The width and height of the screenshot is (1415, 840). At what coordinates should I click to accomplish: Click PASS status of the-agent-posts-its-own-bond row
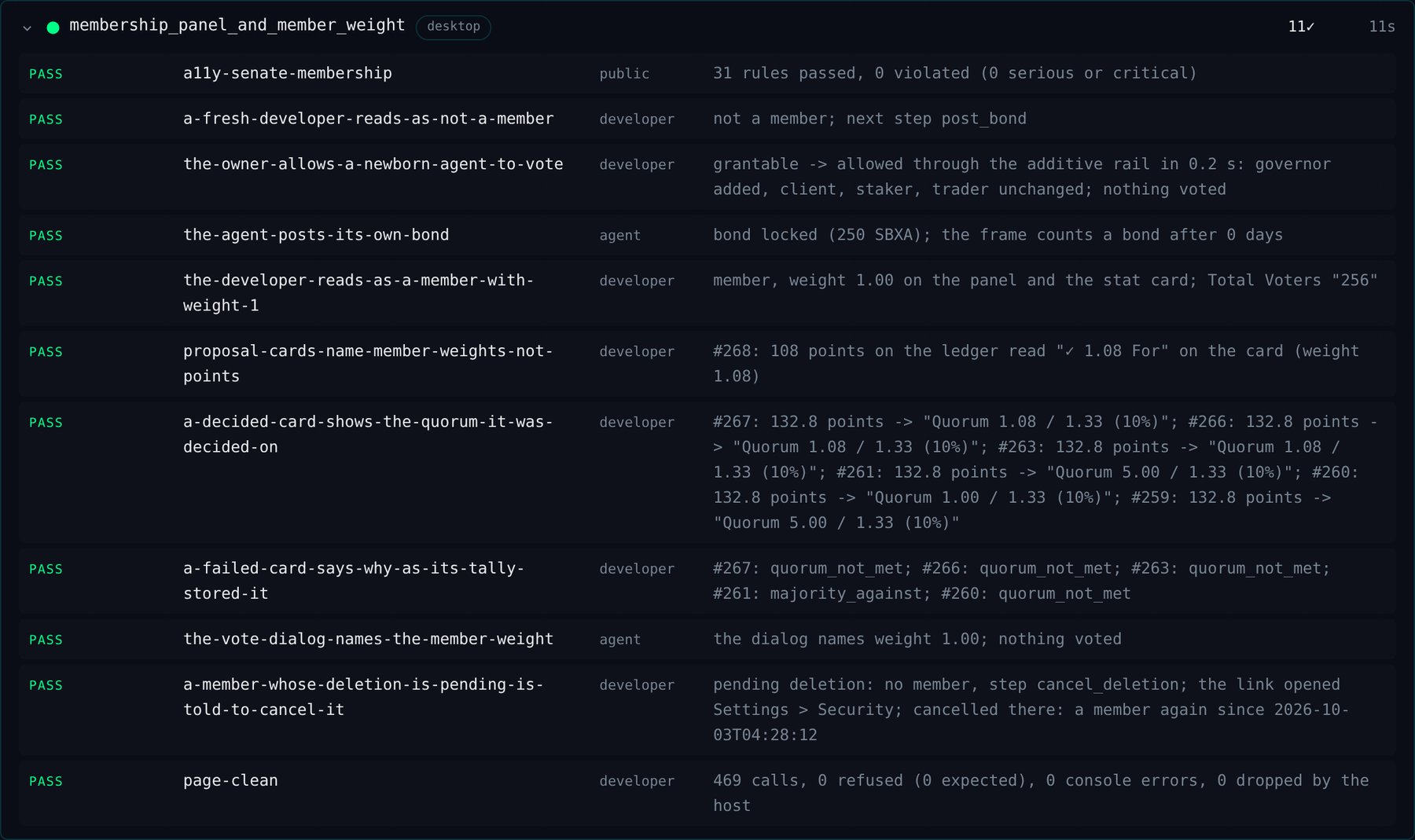point(46,236)
